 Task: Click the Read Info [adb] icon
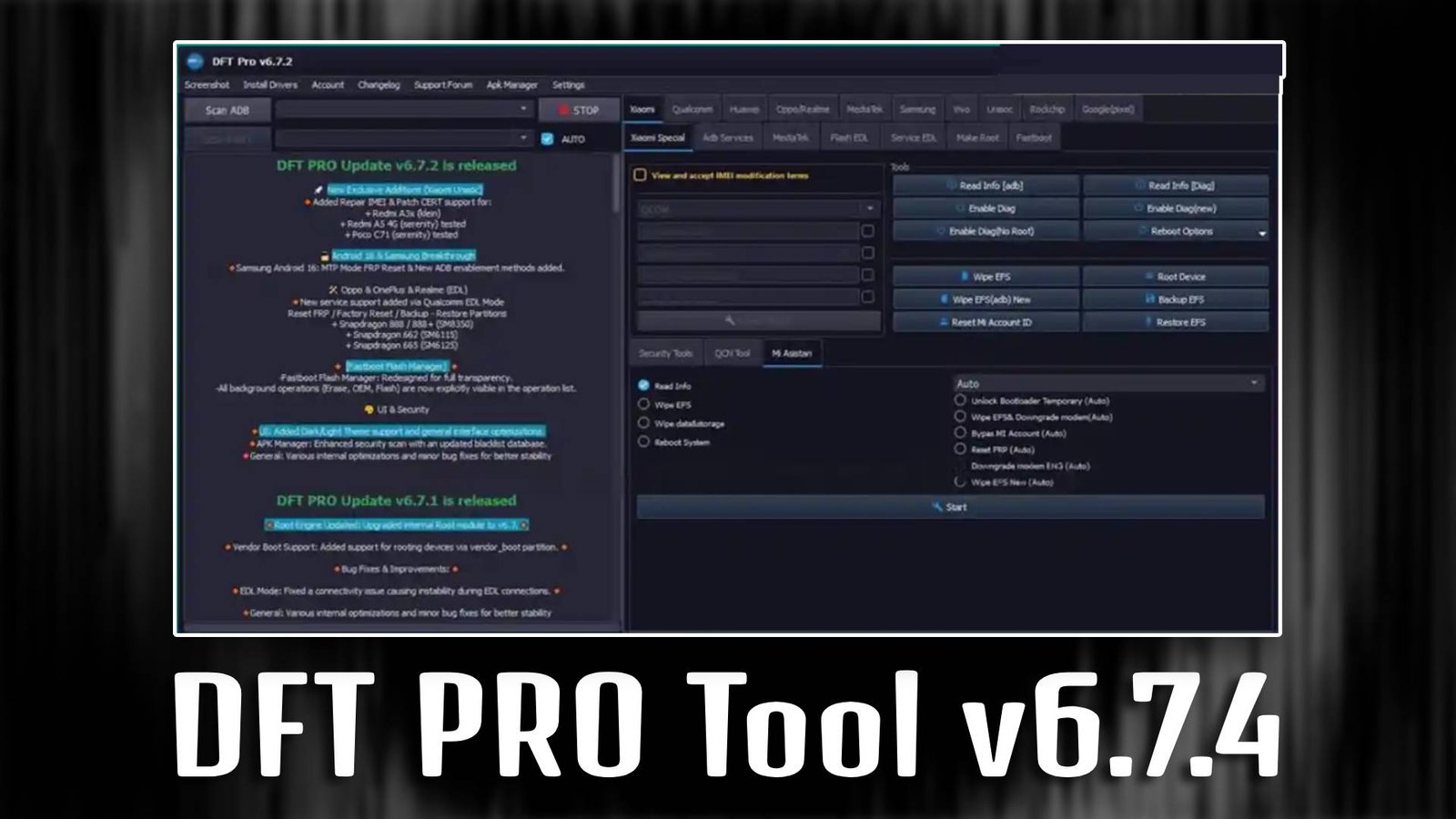coord(950,185)
